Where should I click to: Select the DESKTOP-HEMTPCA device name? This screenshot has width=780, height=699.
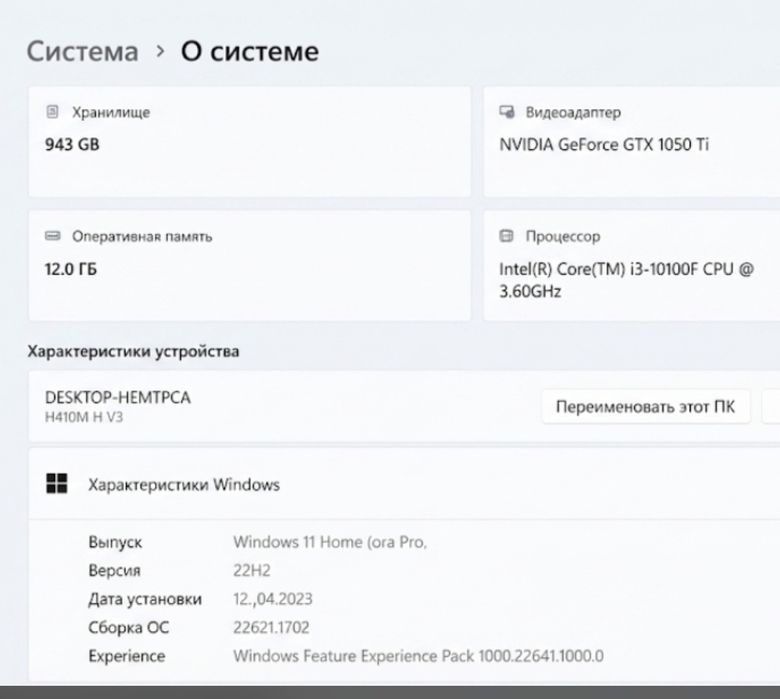118,398
